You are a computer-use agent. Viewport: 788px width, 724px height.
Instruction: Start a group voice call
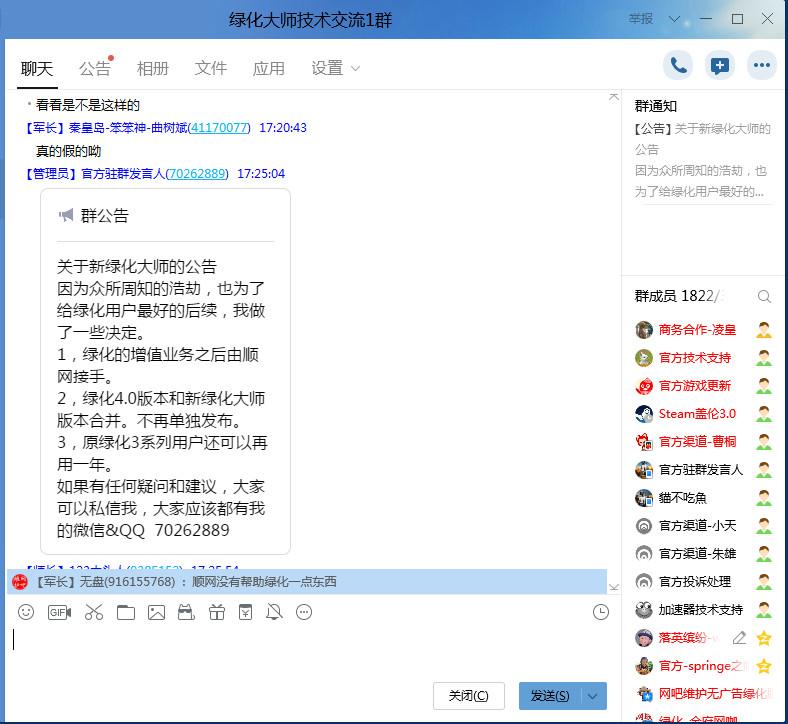(x=678, y=65)
